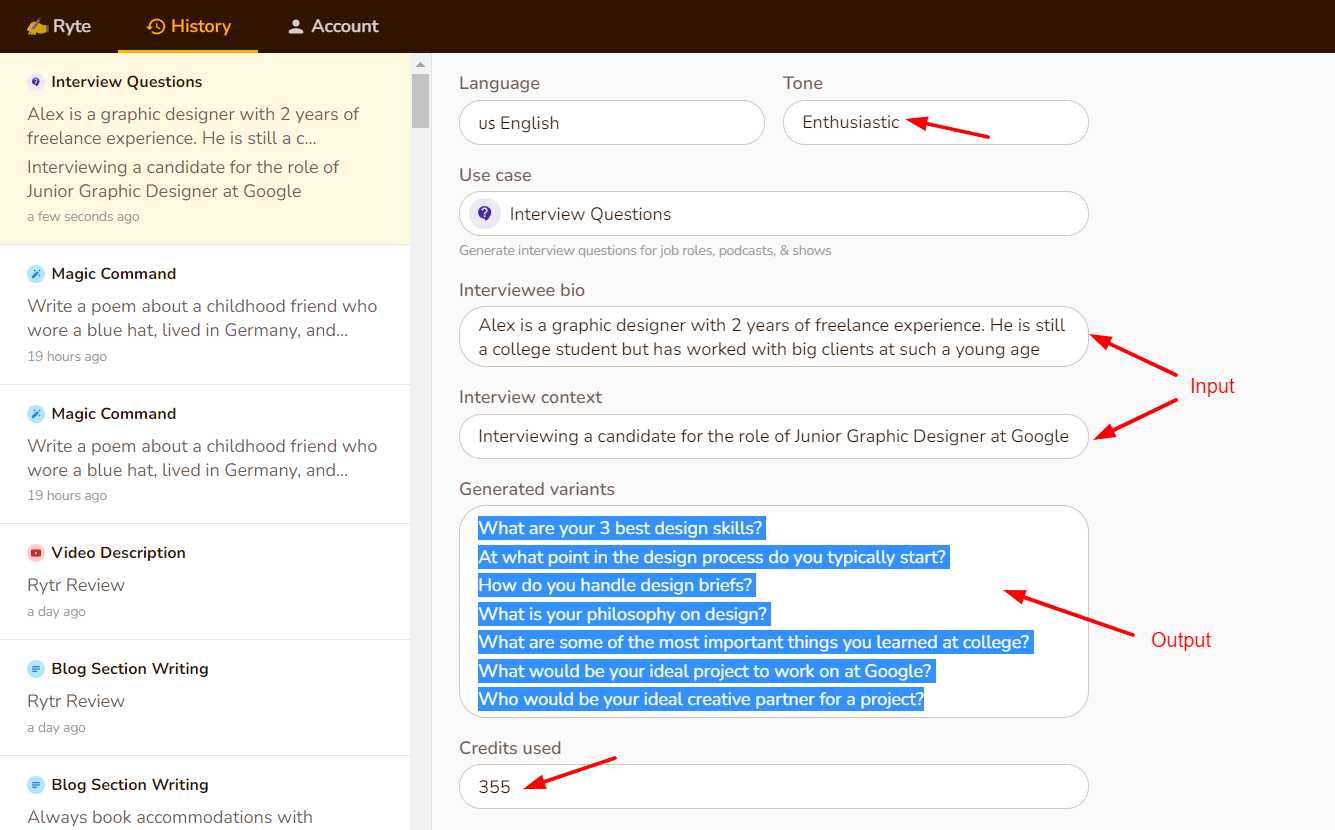
Task: Open the Language field showing us English
Action: pos(611,123)
